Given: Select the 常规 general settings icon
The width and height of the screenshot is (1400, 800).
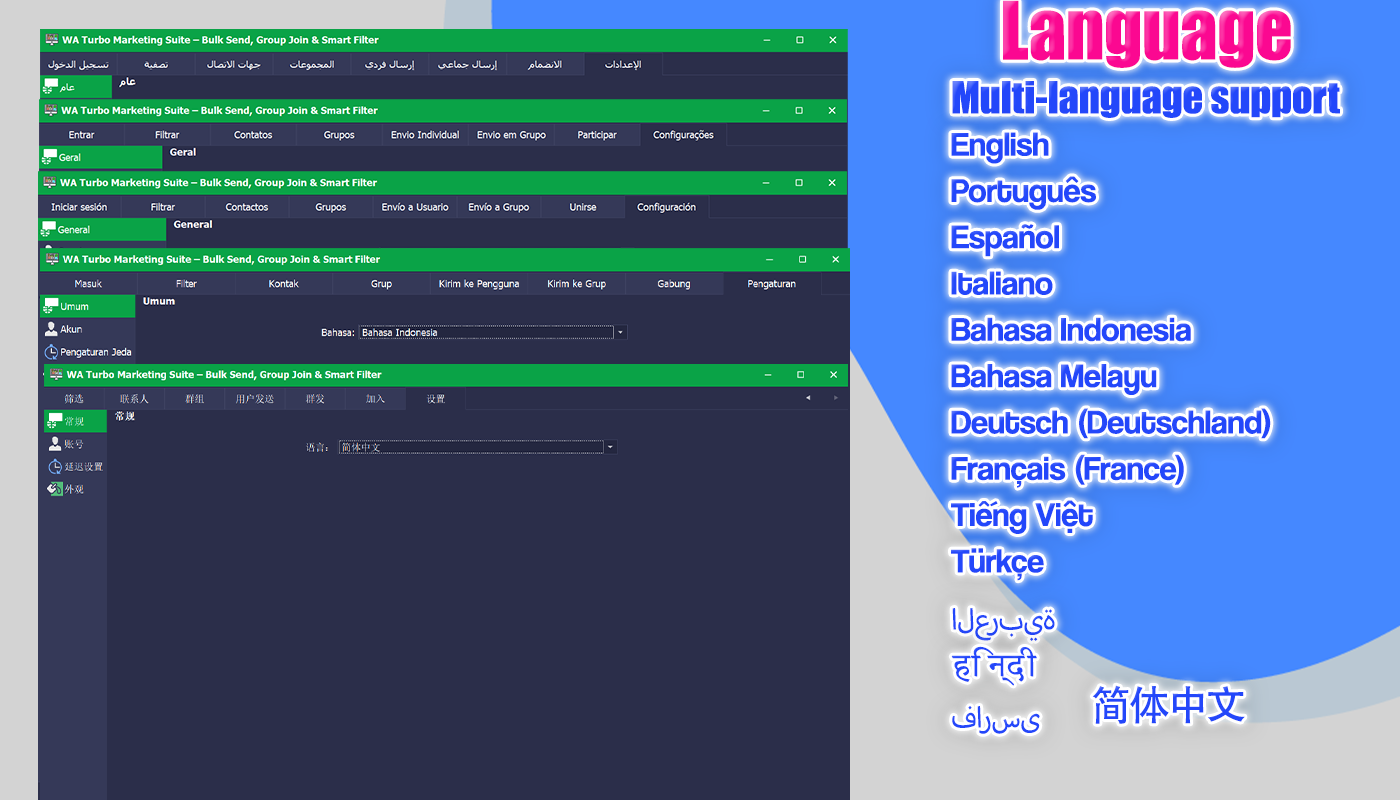Looking at the screenshot, I should [56, 422].
